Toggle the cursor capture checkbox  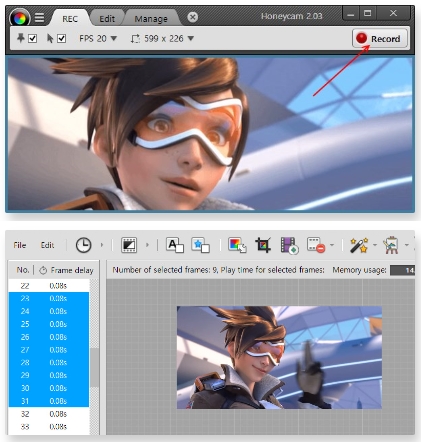(61, 39)
